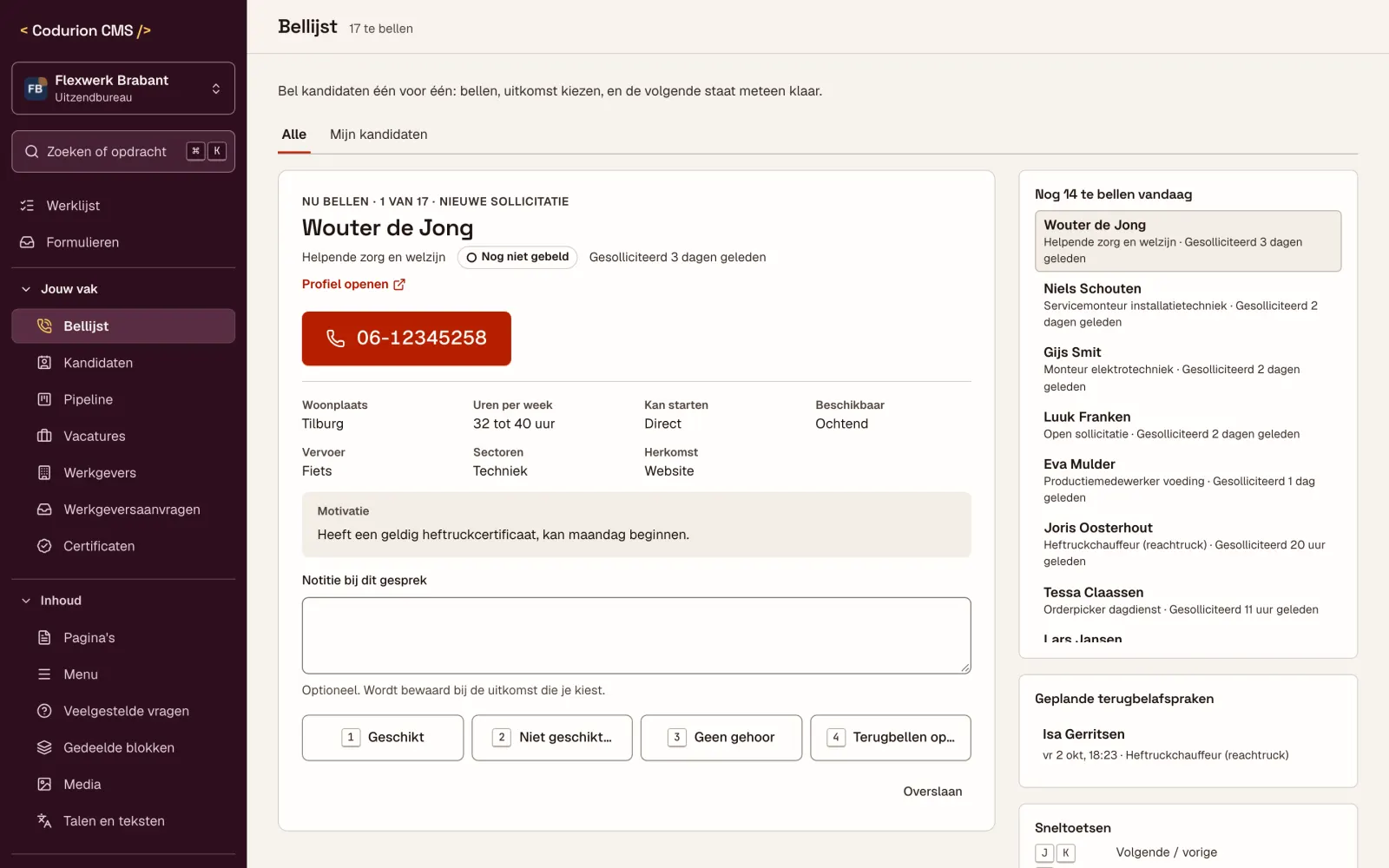The height and width of the screenshot is (868, 1389).
Task: Open Media library item
Action: point(123,785)
